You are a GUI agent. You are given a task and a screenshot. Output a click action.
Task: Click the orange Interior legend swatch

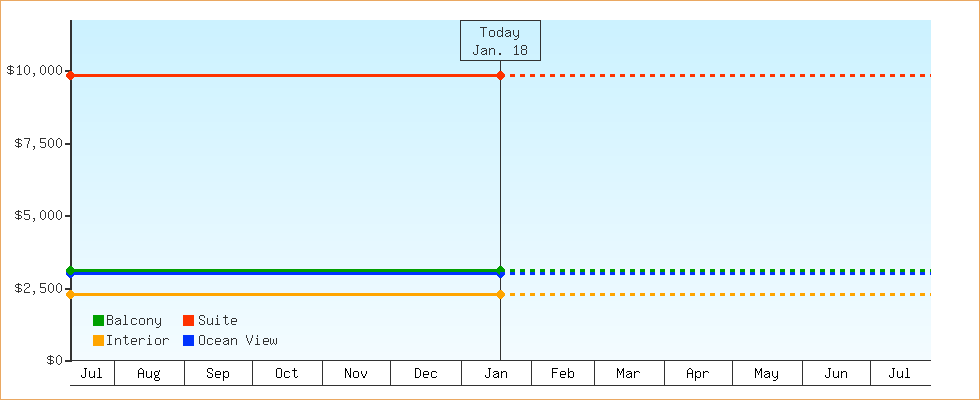point(98,341)
